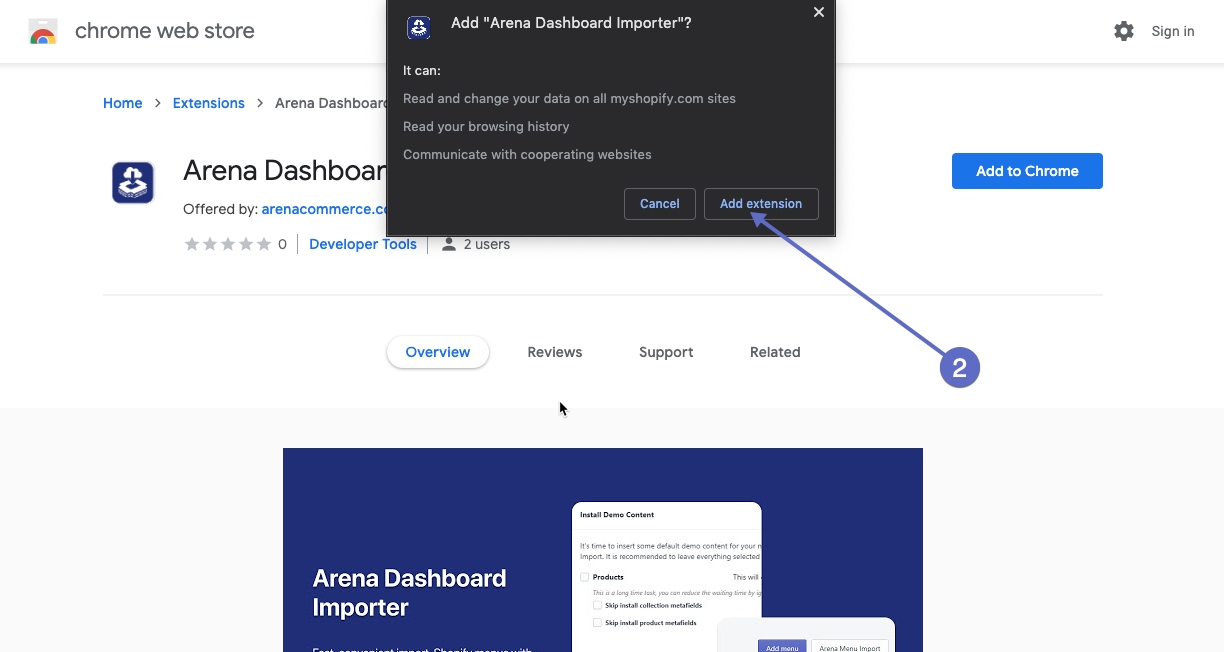The width and height of the screenshot is (1224, 652).
Task: Click the numbered 2 annotation badge
Action: click(960, 367)
